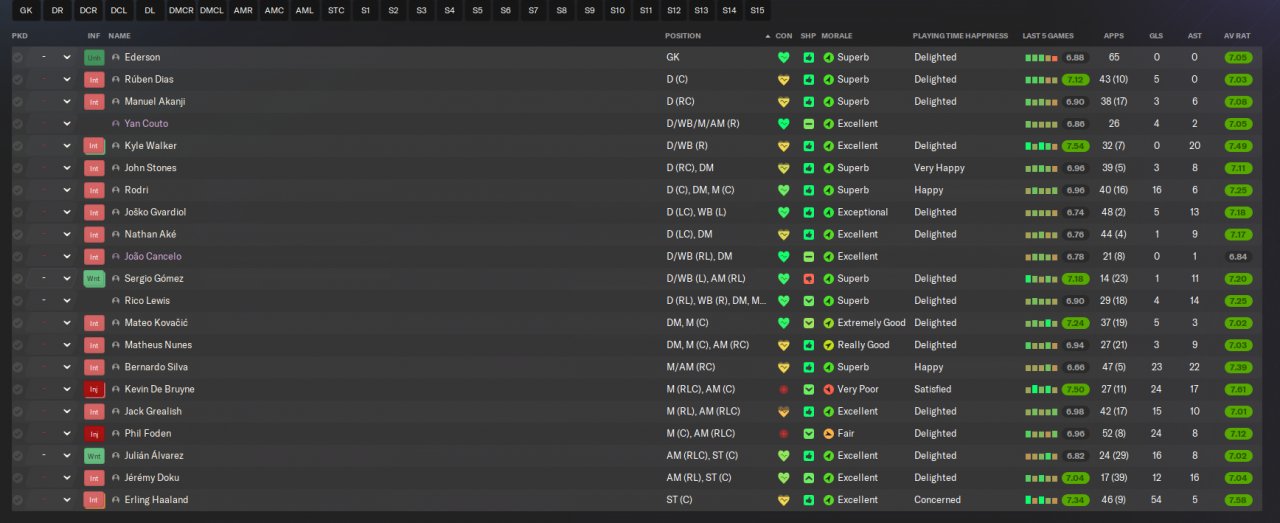Screen dimensions: 1280x523
Task: Sort by the Morale column header
Action: 836,36
